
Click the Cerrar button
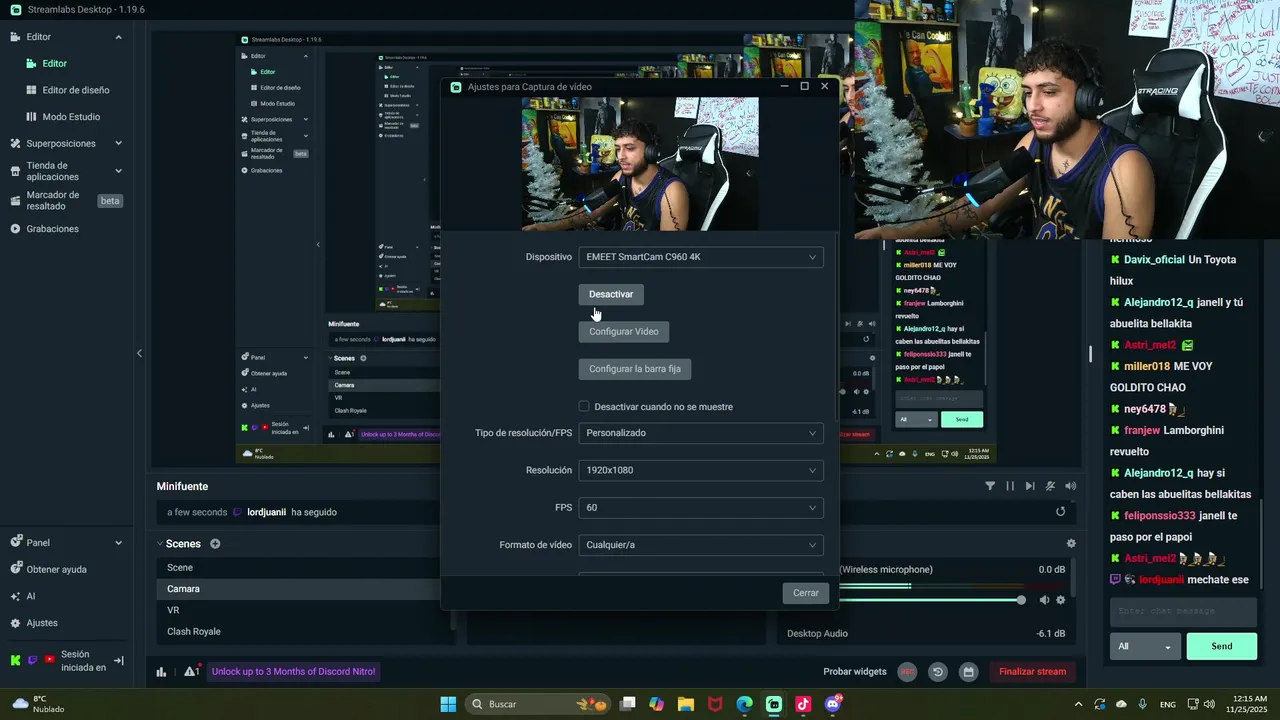(x=806, y=593)
